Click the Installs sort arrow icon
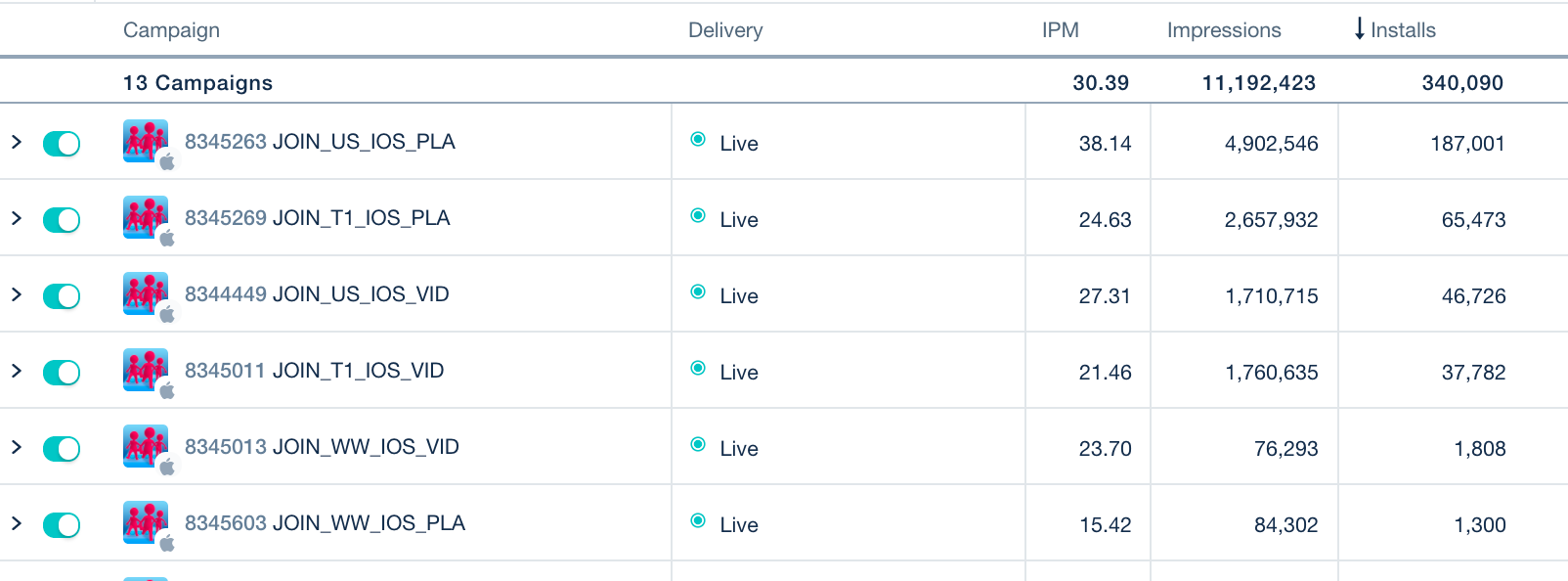Image resolution: width=1568 pixels, height=581 pixels. coord(1359,29)
